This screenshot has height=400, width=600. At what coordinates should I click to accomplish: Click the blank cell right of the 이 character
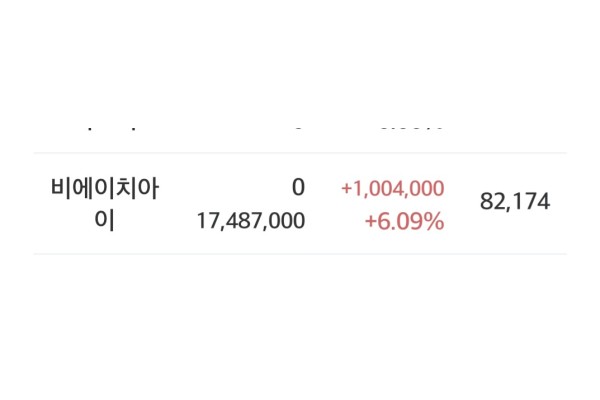[150, 221]
